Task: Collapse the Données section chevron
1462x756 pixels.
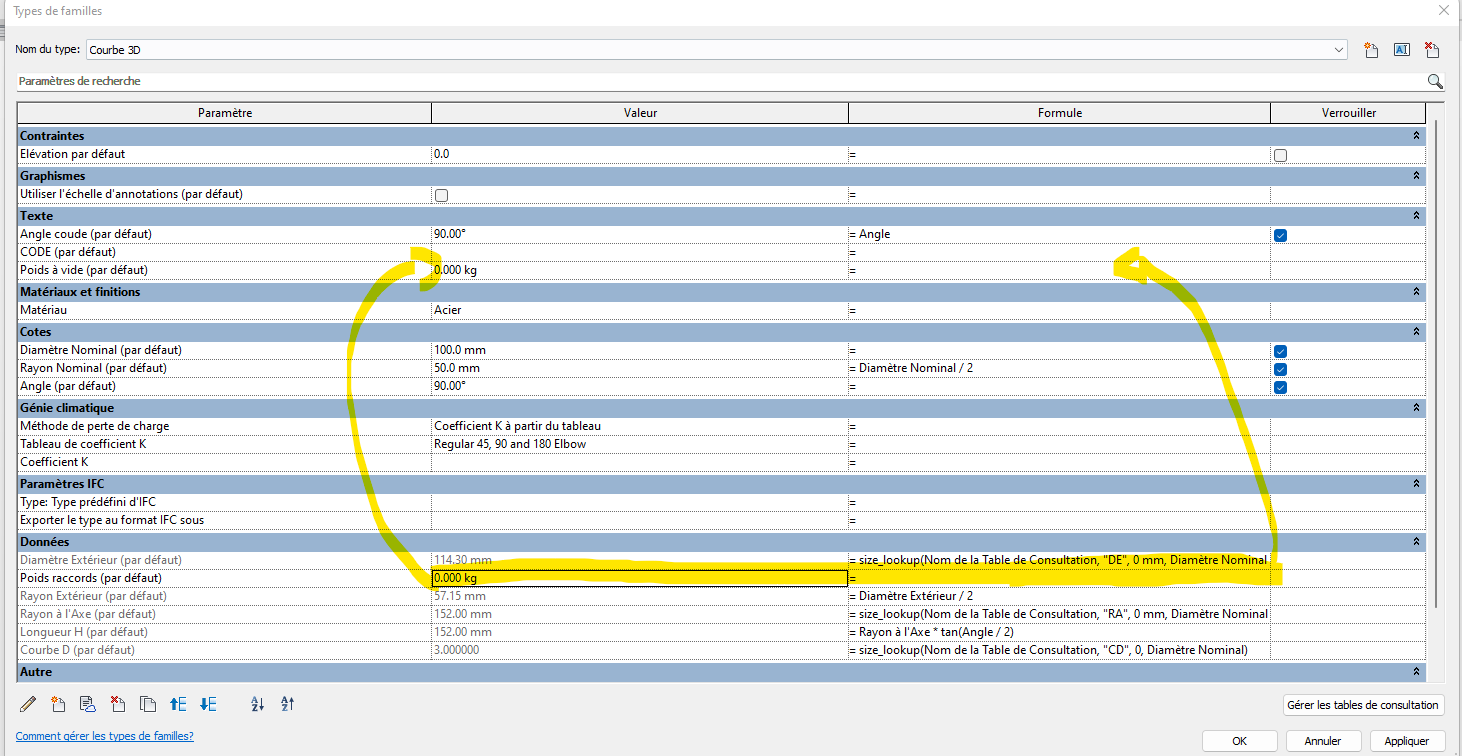Action: 1416,541
